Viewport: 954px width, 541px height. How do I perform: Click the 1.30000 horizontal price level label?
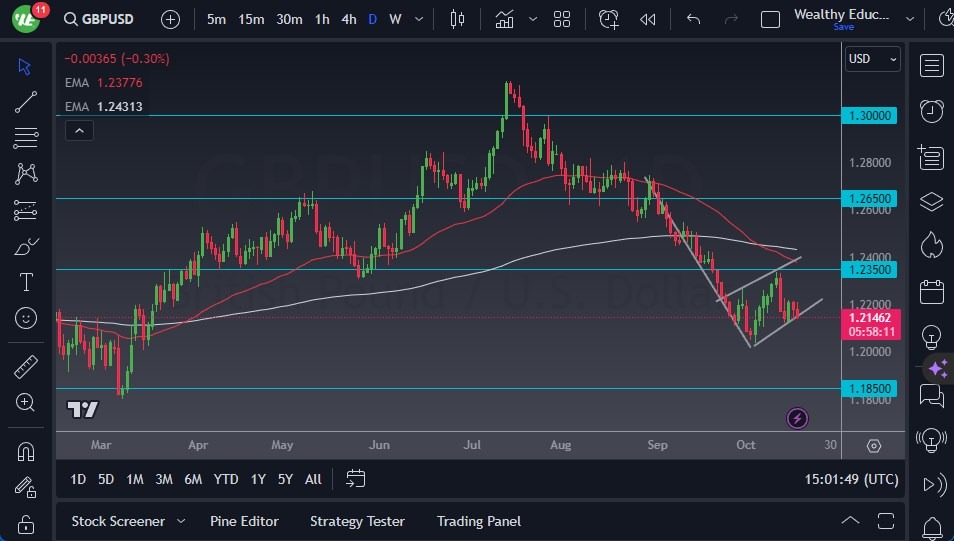pyautogui.click(x=868, y=115)
